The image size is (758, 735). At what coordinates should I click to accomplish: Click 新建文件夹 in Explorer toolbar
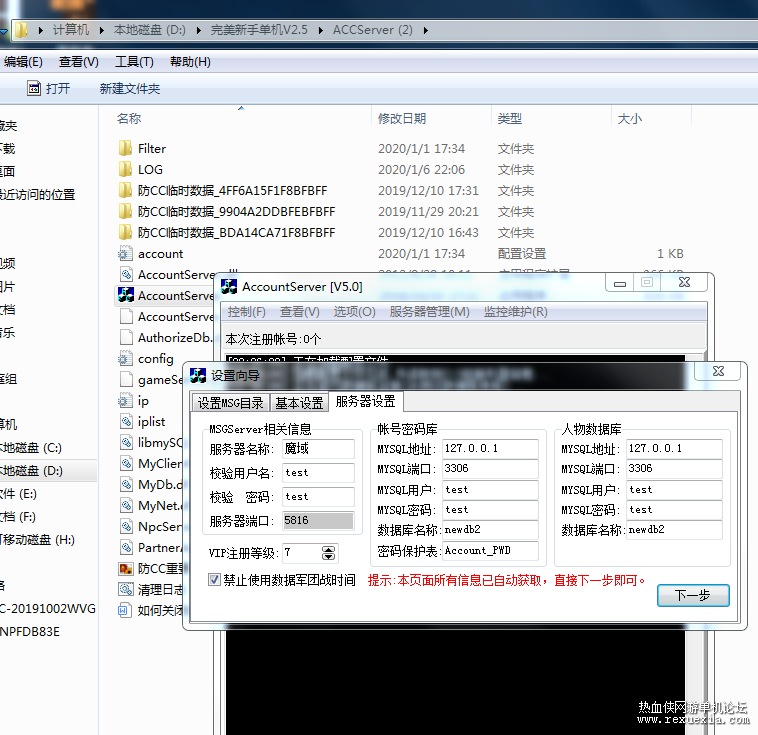130,88
